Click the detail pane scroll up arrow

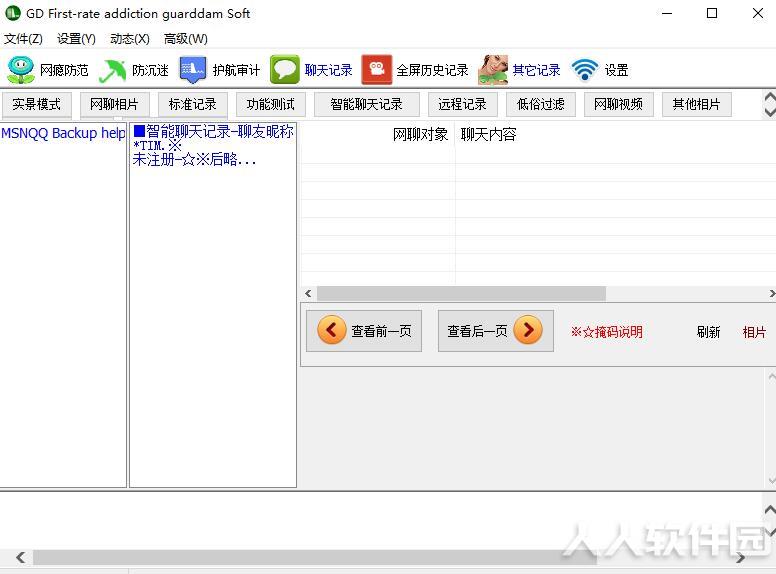pyautogui.click(x=772, y=377)
